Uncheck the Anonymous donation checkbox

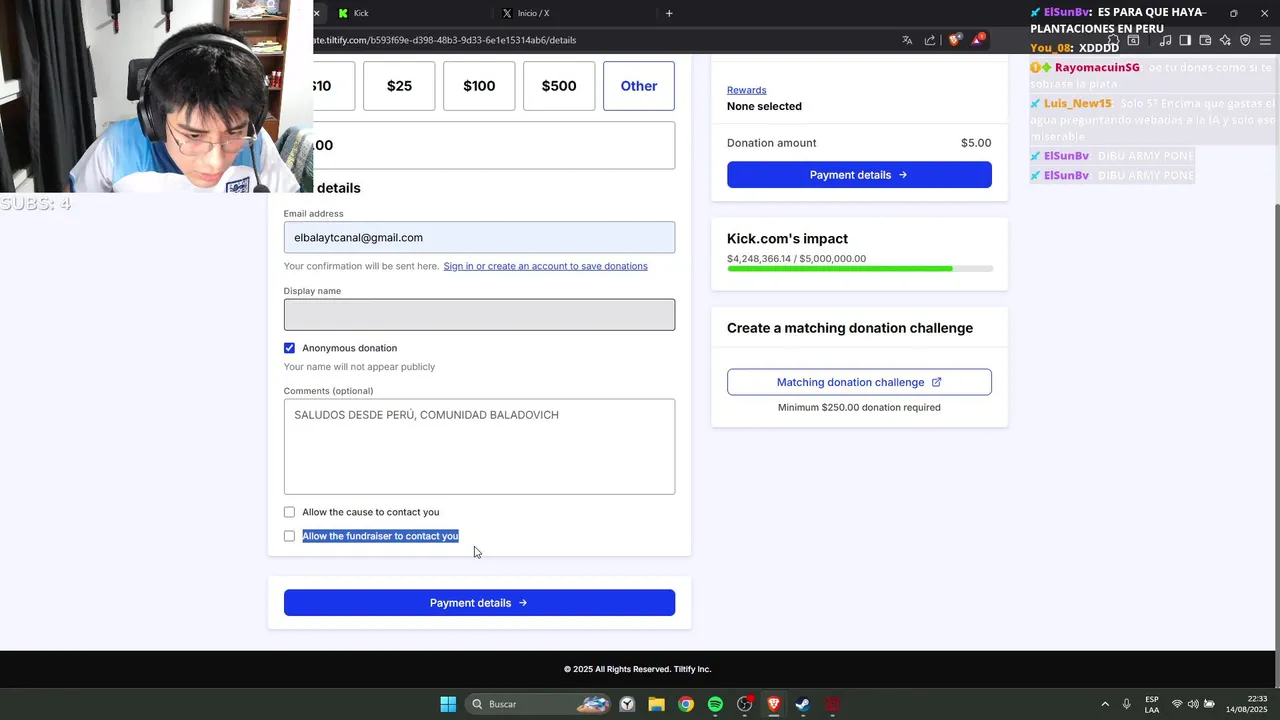289,348
